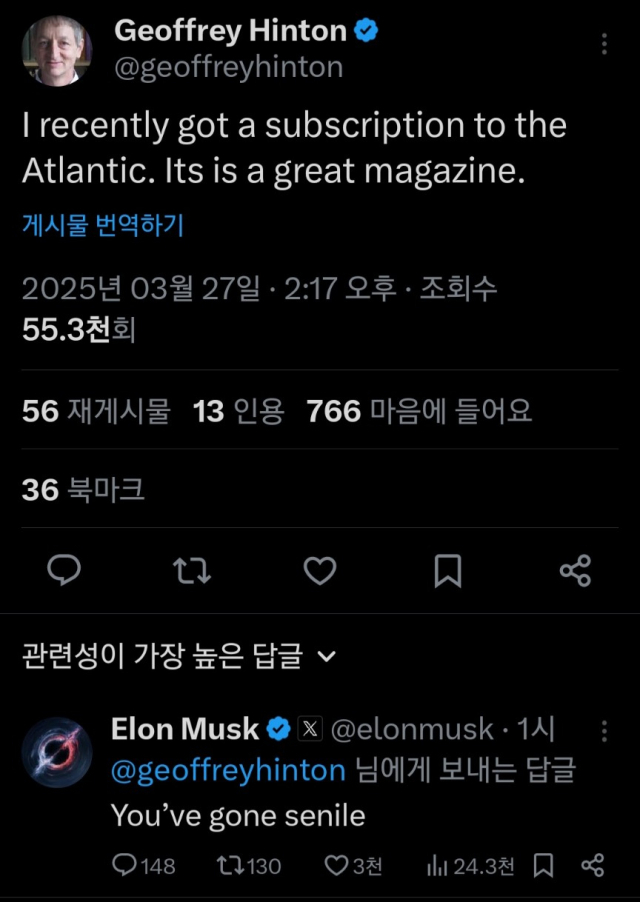
Task: Reply to Geoffrey Hinton's post
Action: [x=65, y=571]
